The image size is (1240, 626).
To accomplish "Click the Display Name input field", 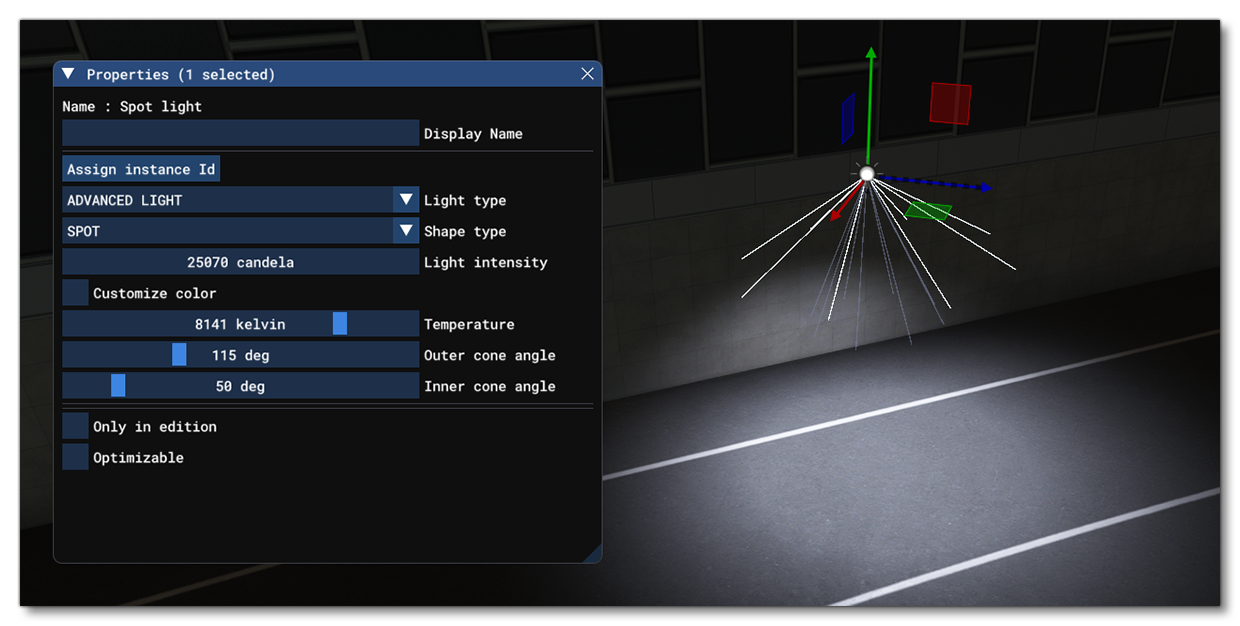I will (240, 133).
